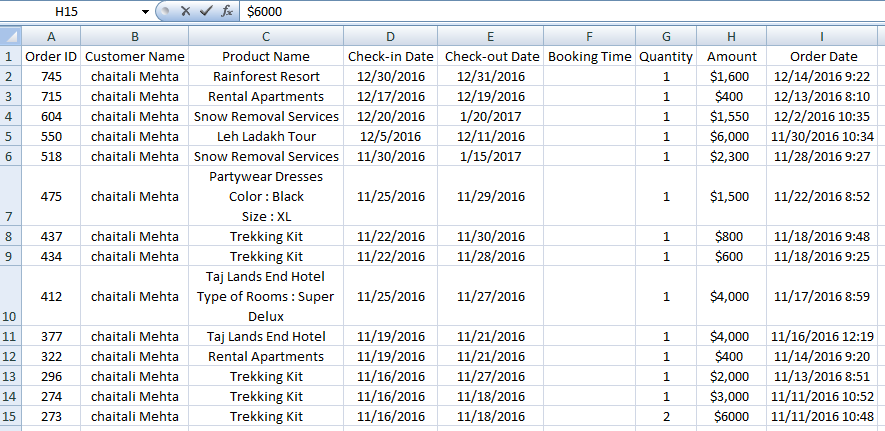Select column I header

822,37
